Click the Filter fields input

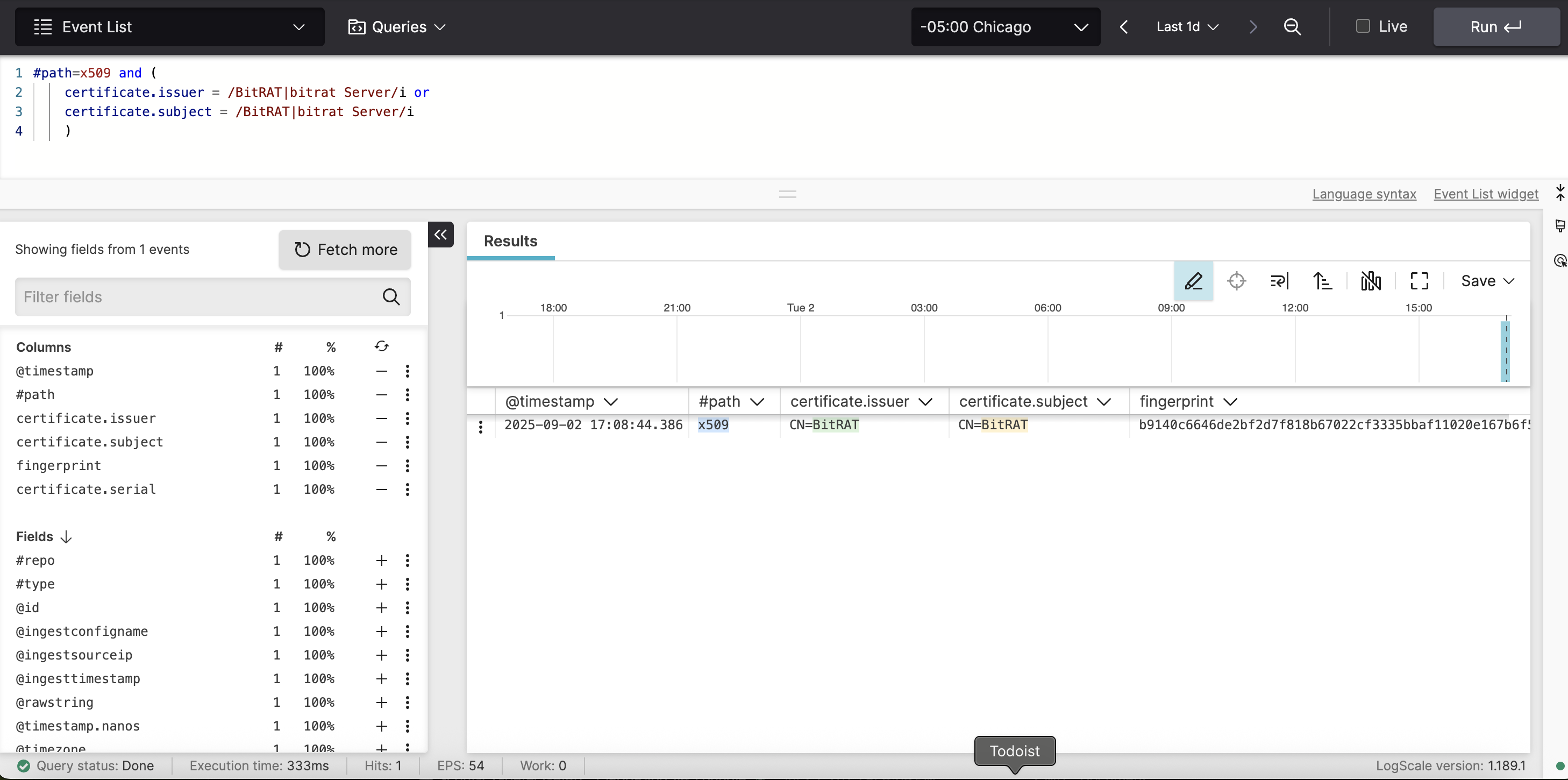(x=212, y=296)
